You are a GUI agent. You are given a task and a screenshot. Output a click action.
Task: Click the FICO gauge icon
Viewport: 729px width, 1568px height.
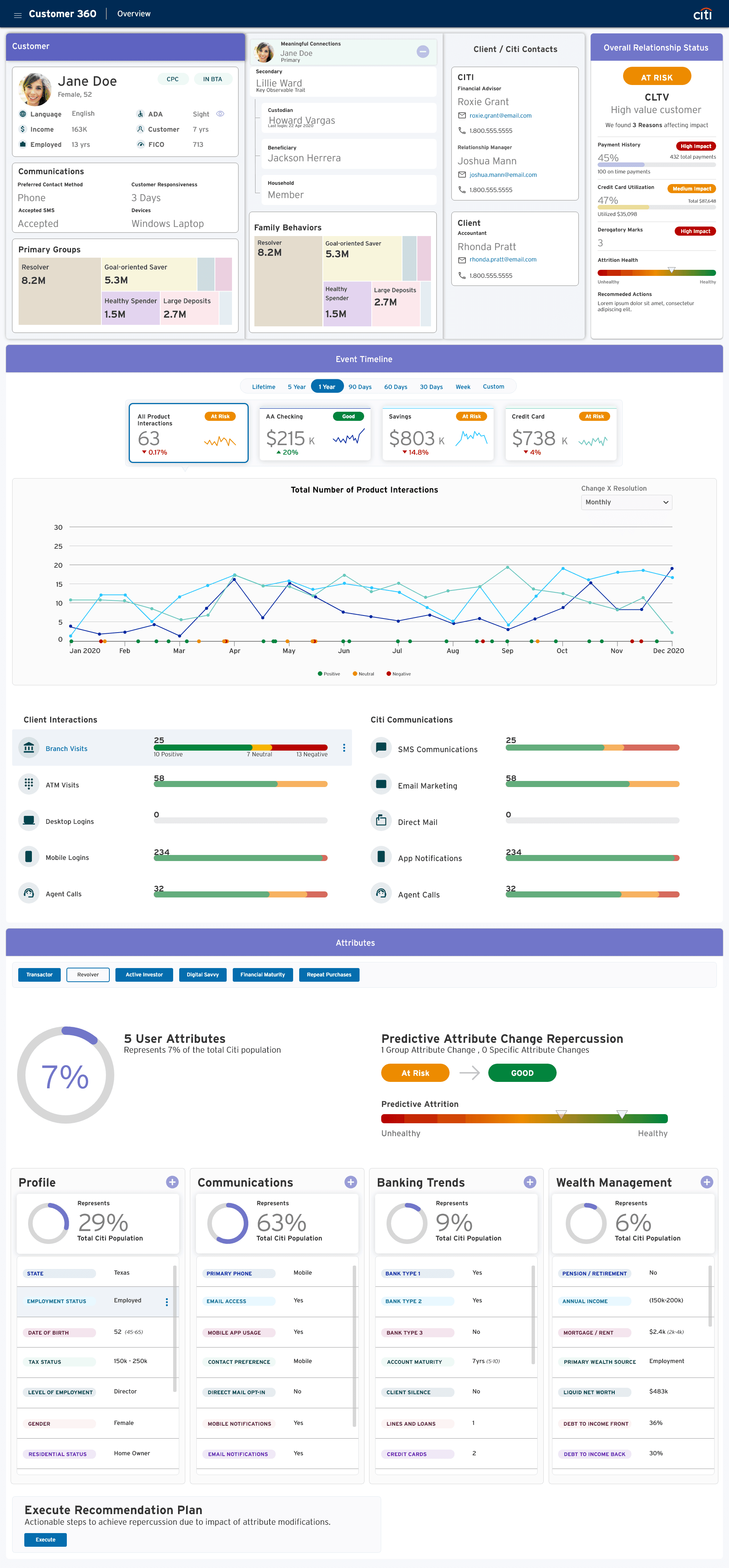(140, 144)
